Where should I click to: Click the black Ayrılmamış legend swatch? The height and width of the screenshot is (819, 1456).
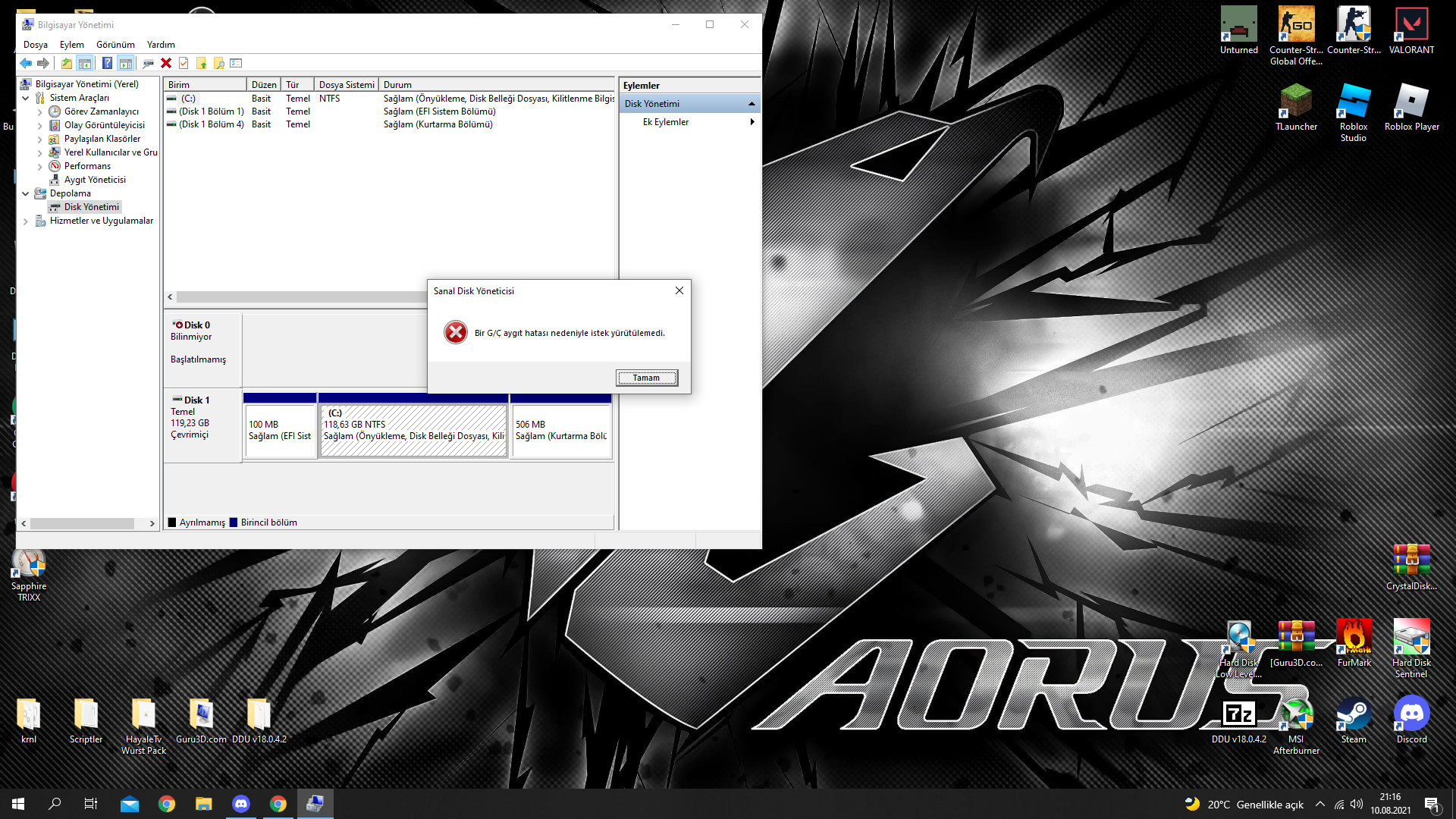[172, 522]
